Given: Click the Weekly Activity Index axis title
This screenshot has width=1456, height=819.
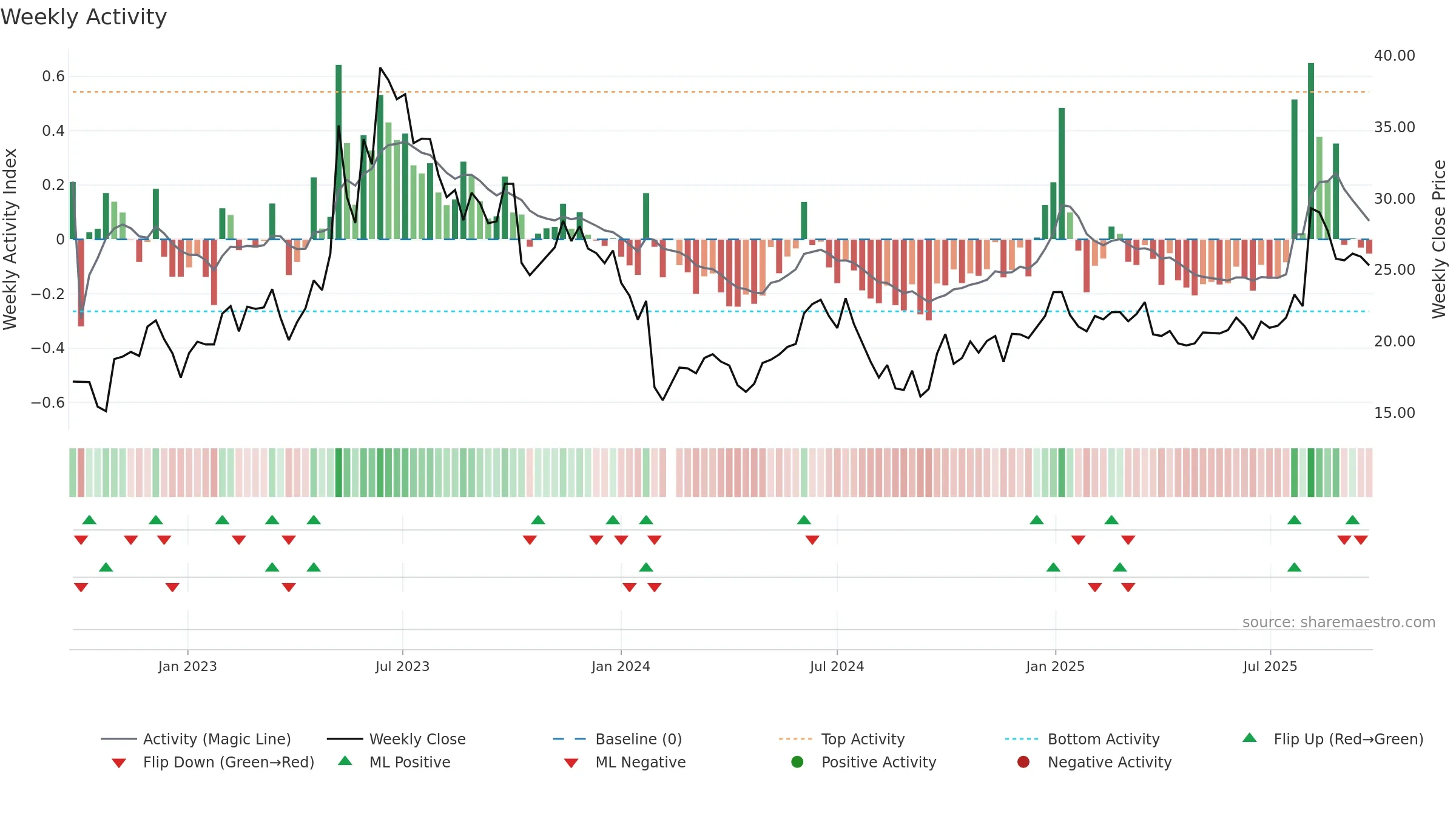Looking at the screenshot, I should point(10,239).
